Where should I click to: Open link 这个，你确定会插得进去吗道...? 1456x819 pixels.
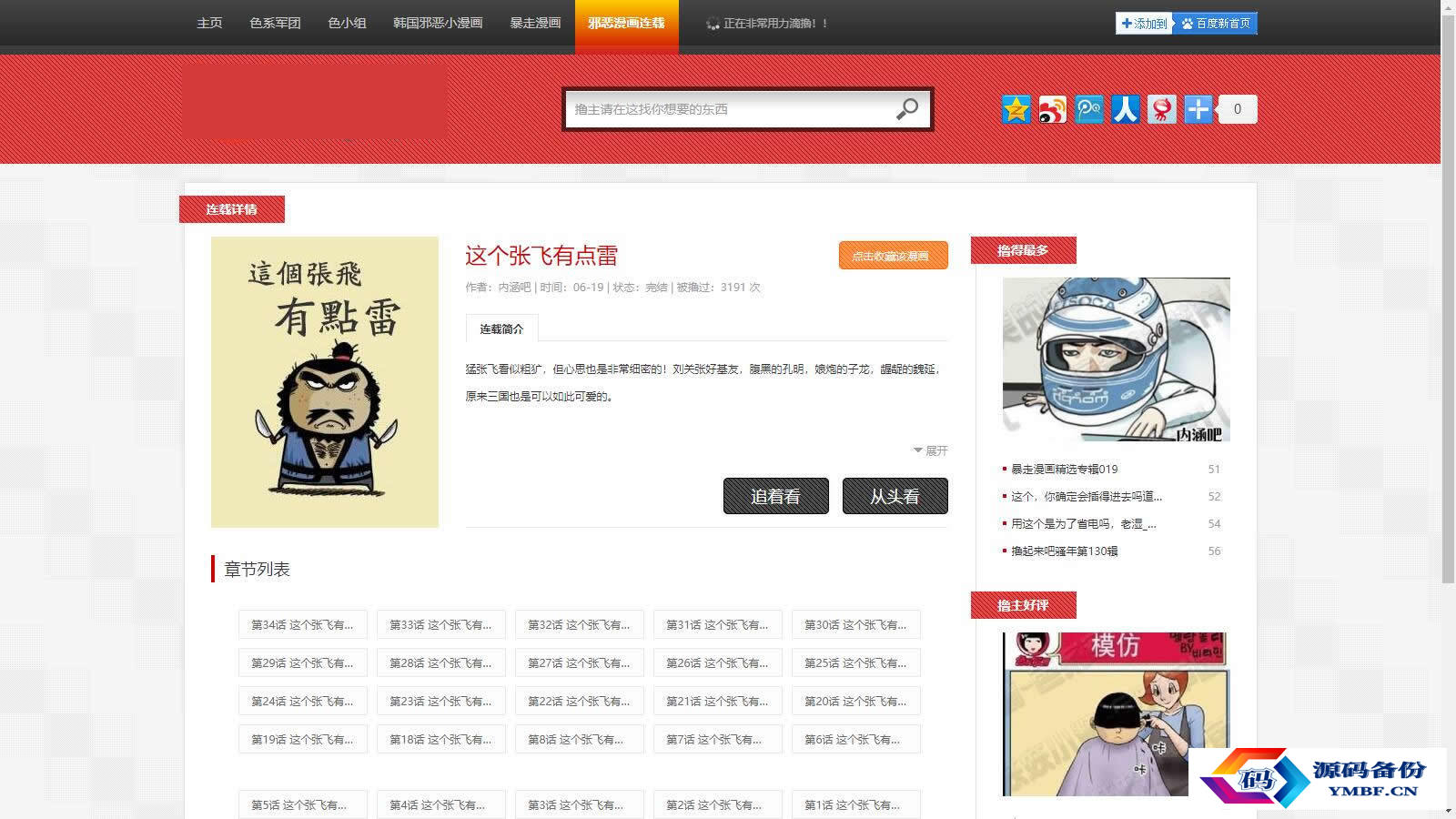[x=1087, y=497]
